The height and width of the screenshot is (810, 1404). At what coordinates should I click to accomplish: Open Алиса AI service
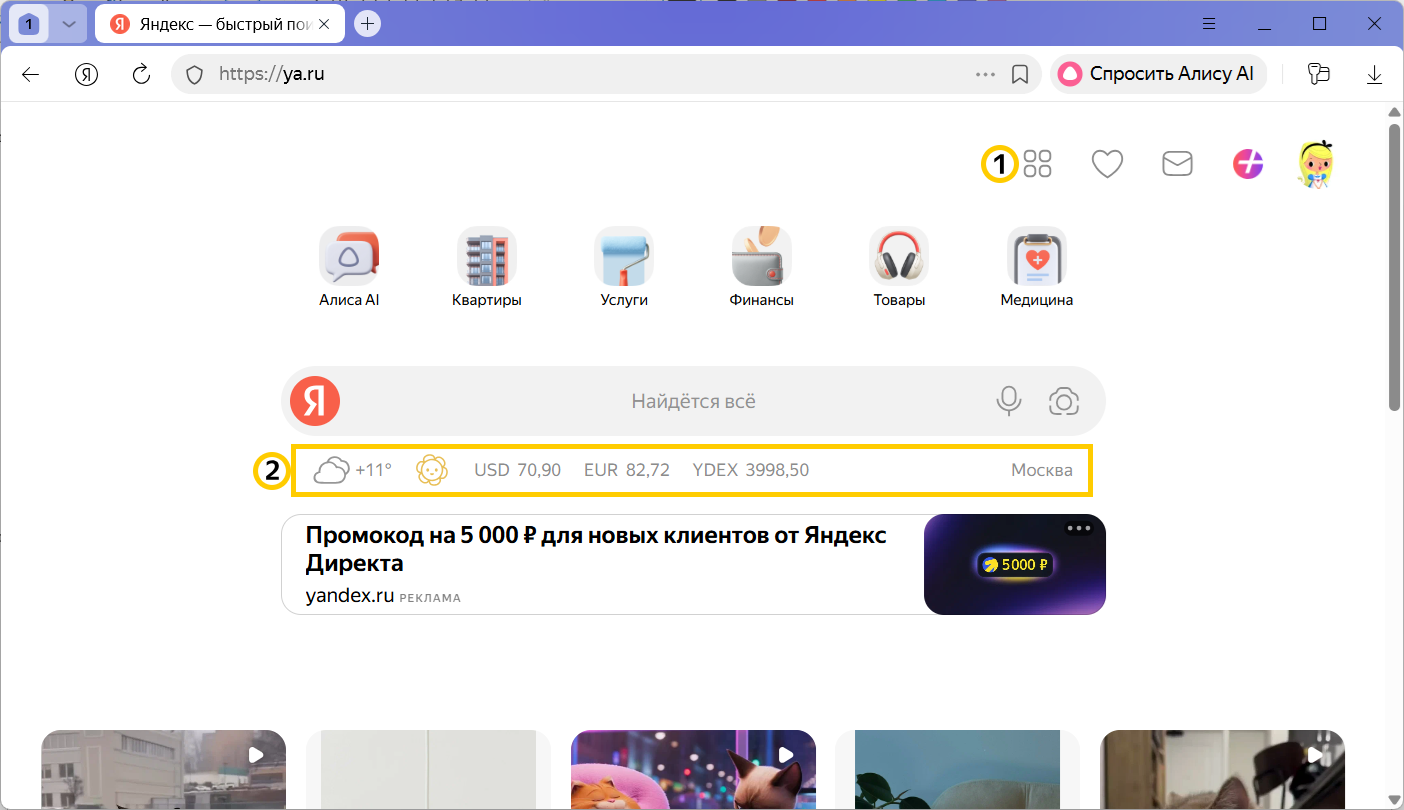coord(349,267)
